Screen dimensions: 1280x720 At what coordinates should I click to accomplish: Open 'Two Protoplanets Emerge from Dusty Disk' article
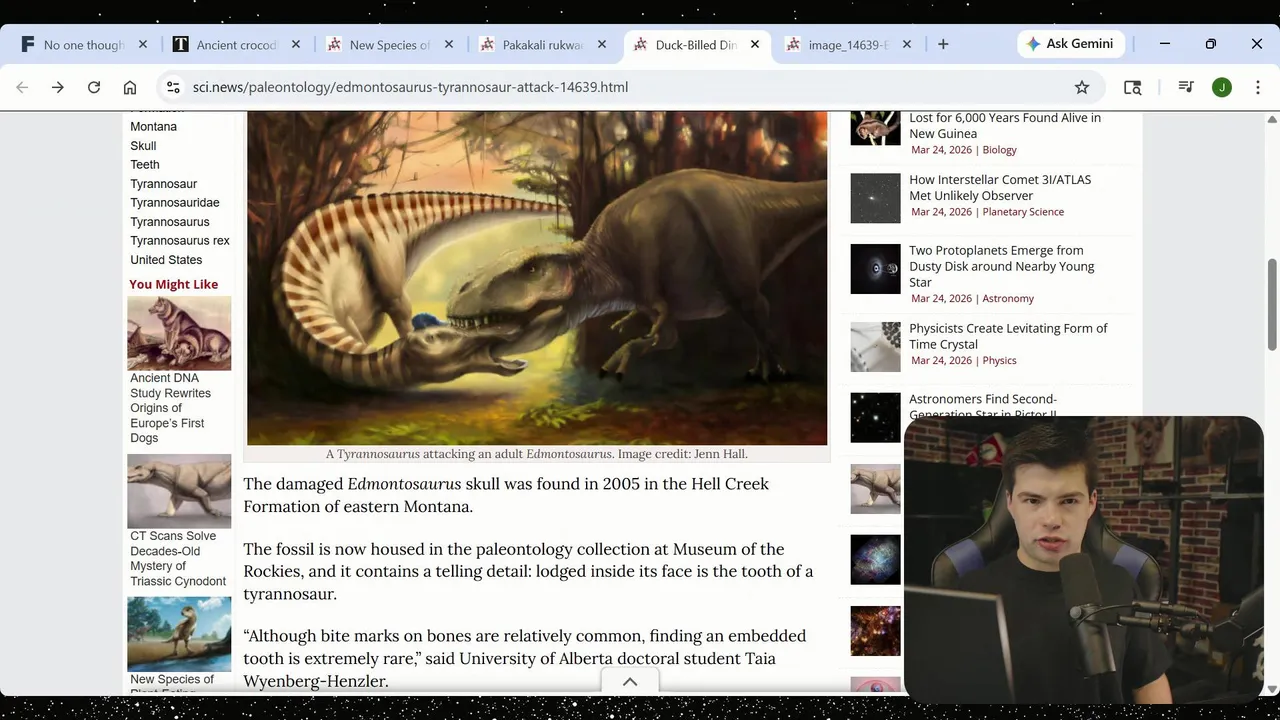1001,267
